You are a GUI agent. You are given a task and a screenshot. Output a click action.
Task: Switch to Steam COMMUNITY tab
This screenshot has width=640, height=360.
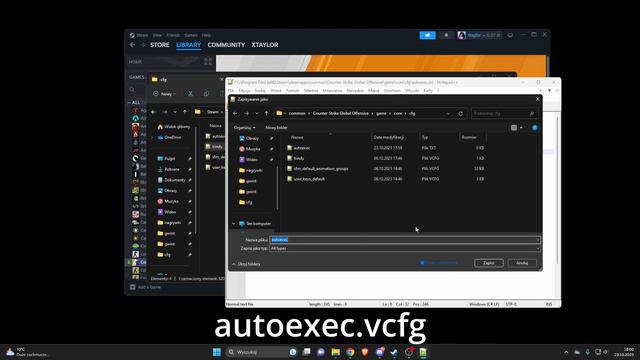pyautogui.click(x=226, y=45)
